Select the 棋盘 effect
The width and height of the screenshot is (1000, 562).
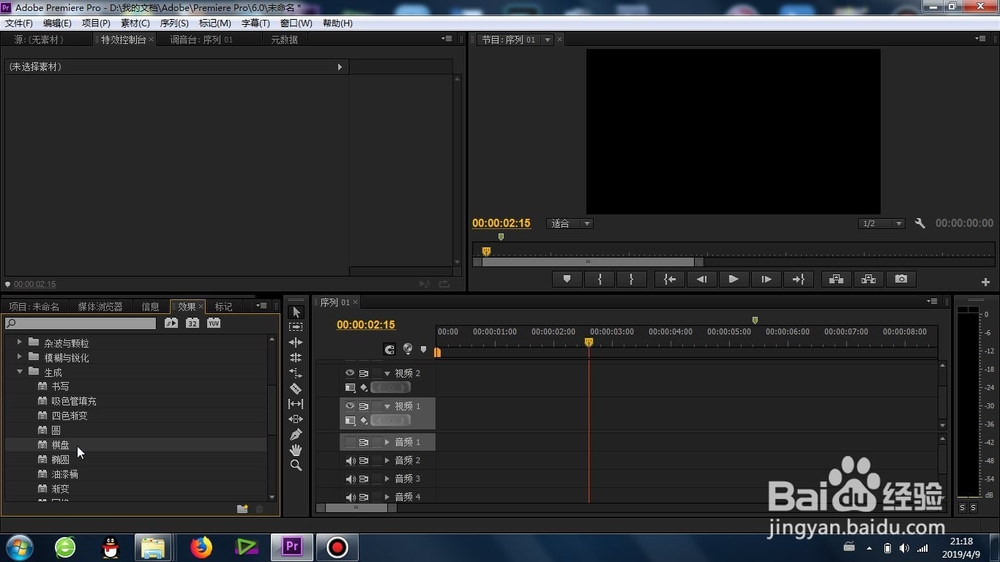(61, 445)
